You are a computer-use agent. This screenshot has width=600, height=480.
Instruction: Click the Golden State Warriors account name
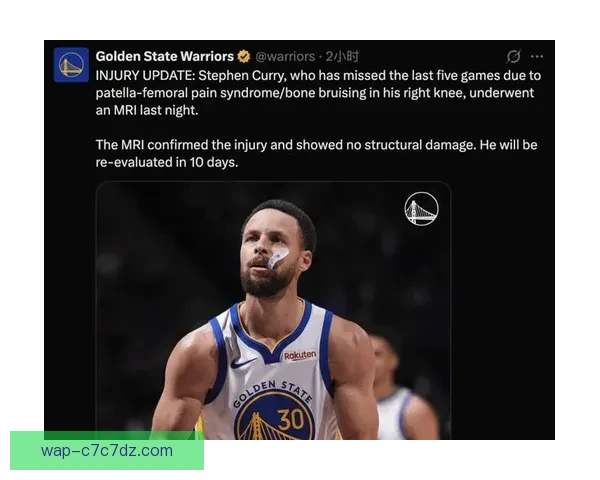pos(165,57)
